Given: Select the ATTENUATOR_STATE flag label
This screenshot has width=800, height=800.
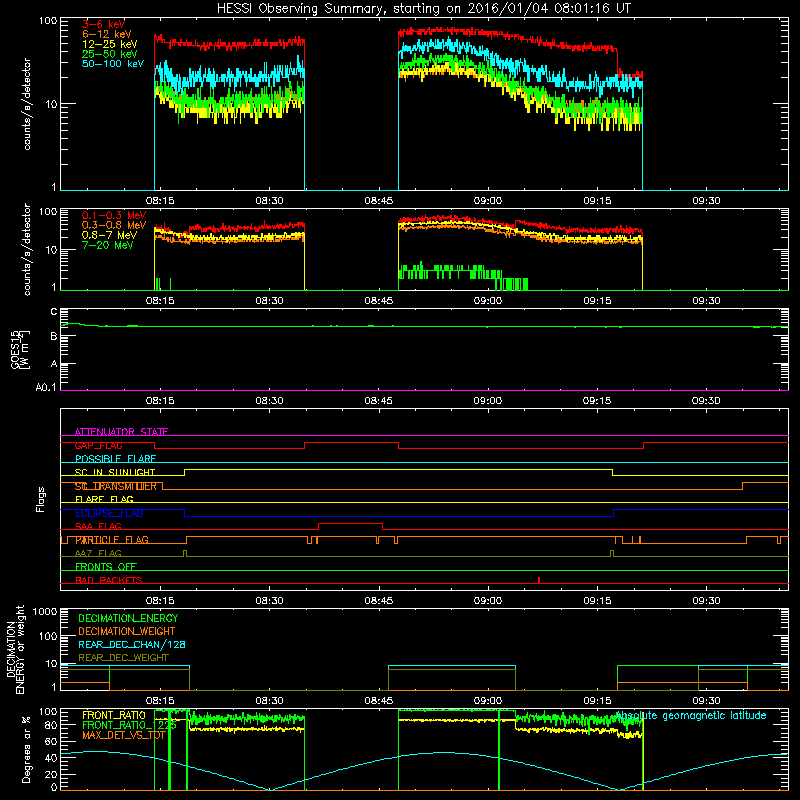Looking at the screenshot, I should [121, 432].
